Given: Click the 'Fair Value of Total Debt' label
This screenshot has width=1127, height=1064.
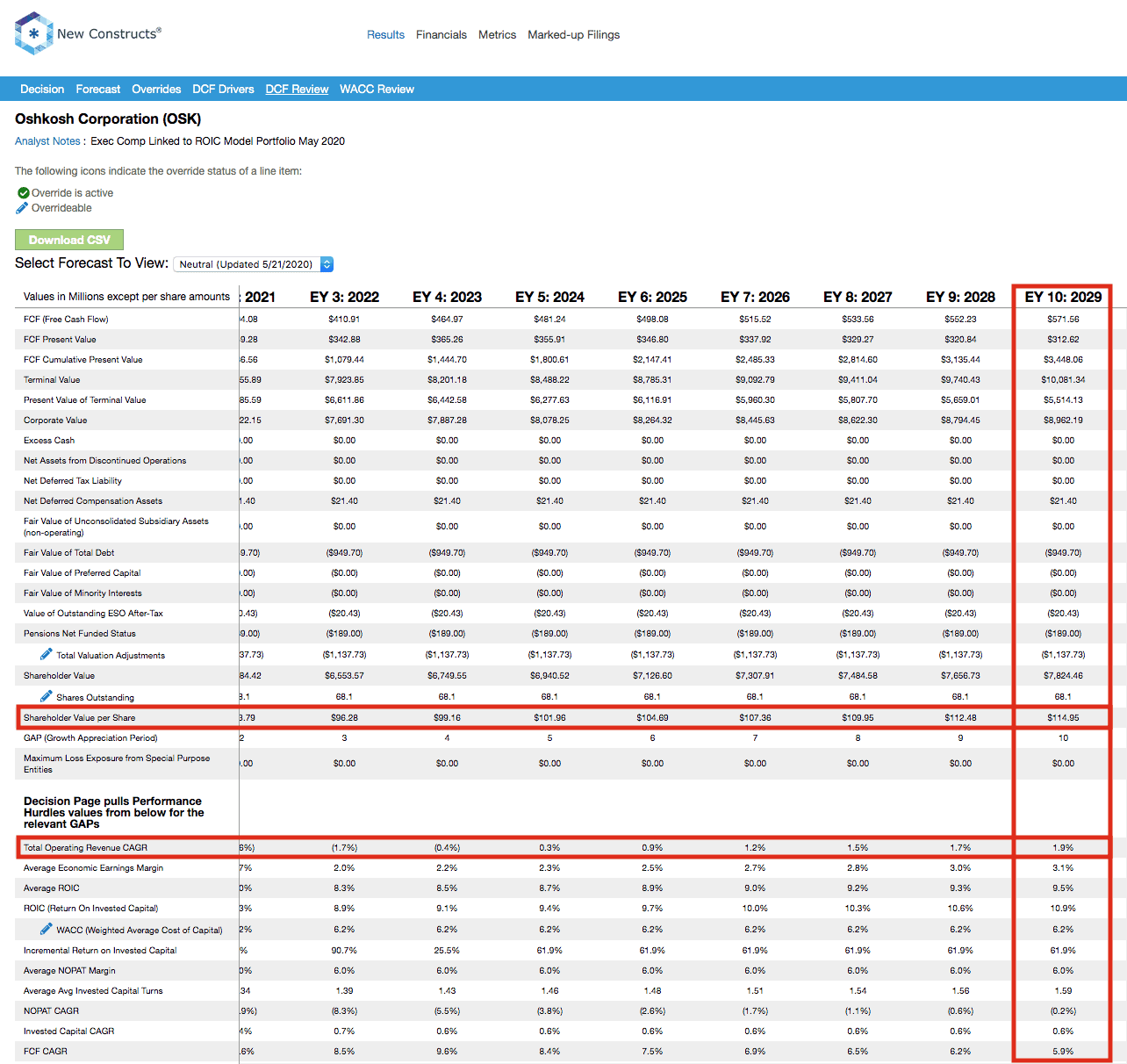Looking at the screenshot, I should pyautogui.click(x=69, y=553).
